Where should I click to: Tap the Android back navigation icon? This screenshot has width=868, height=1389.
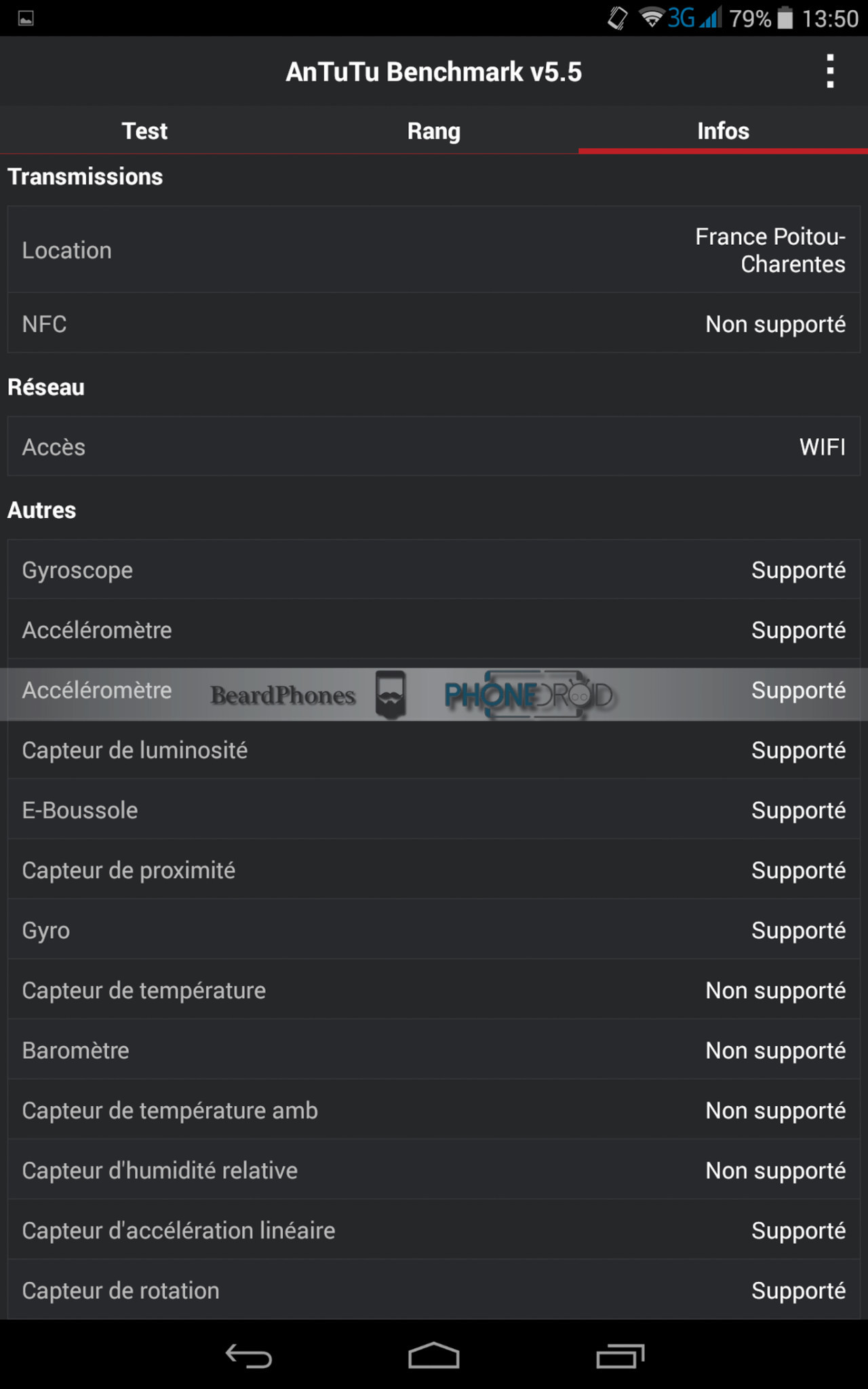pos(248,1356)
